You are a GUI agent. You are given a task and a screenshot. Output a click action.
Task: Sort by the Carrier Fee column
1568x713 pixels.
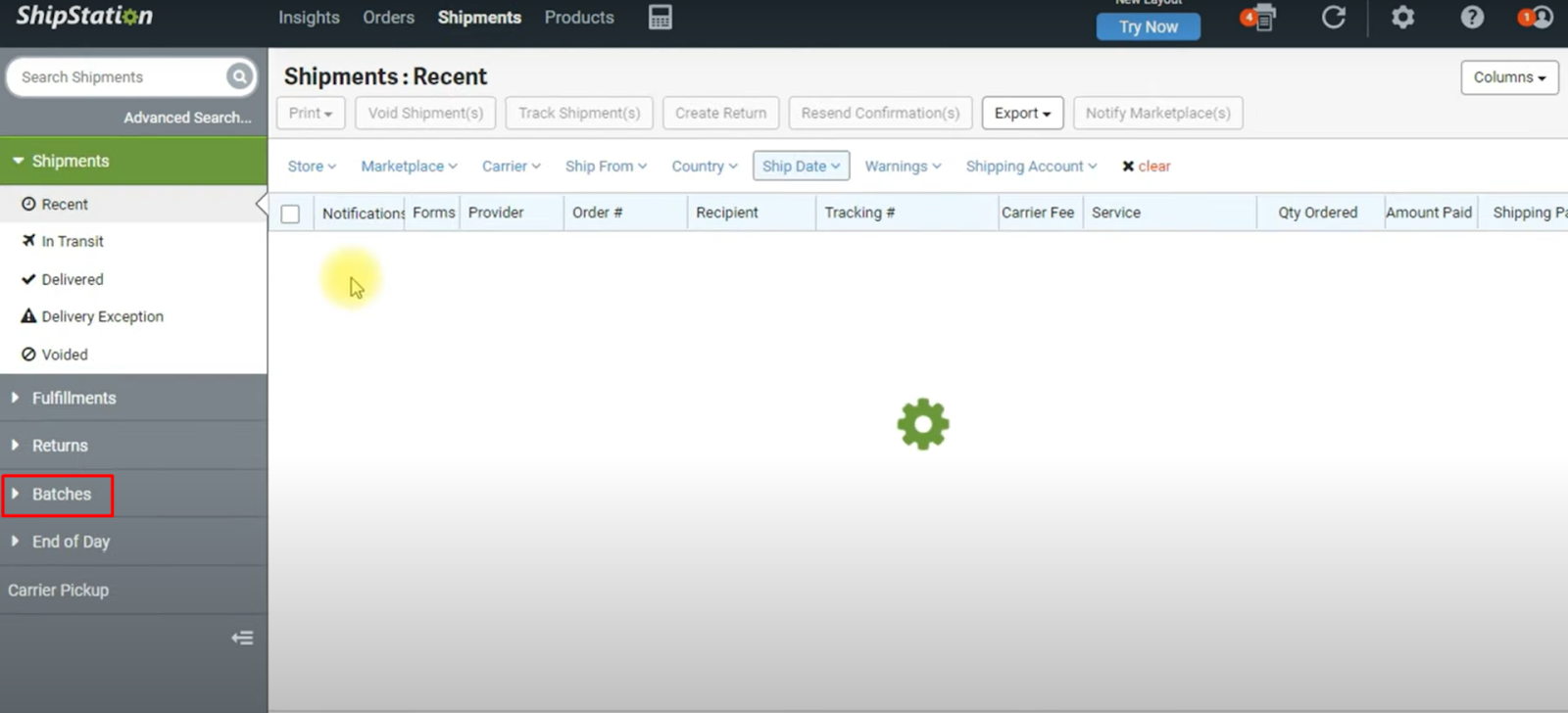click(1040, 213)
